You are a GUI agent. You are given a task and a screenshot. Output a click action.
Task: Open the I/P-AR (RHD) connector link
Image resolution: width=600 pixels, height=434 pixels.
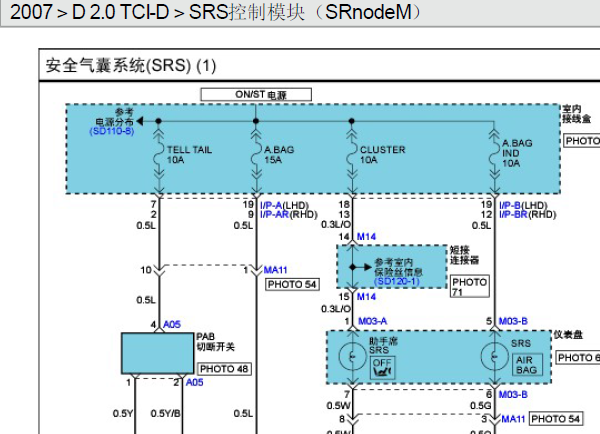click(274, 215)
